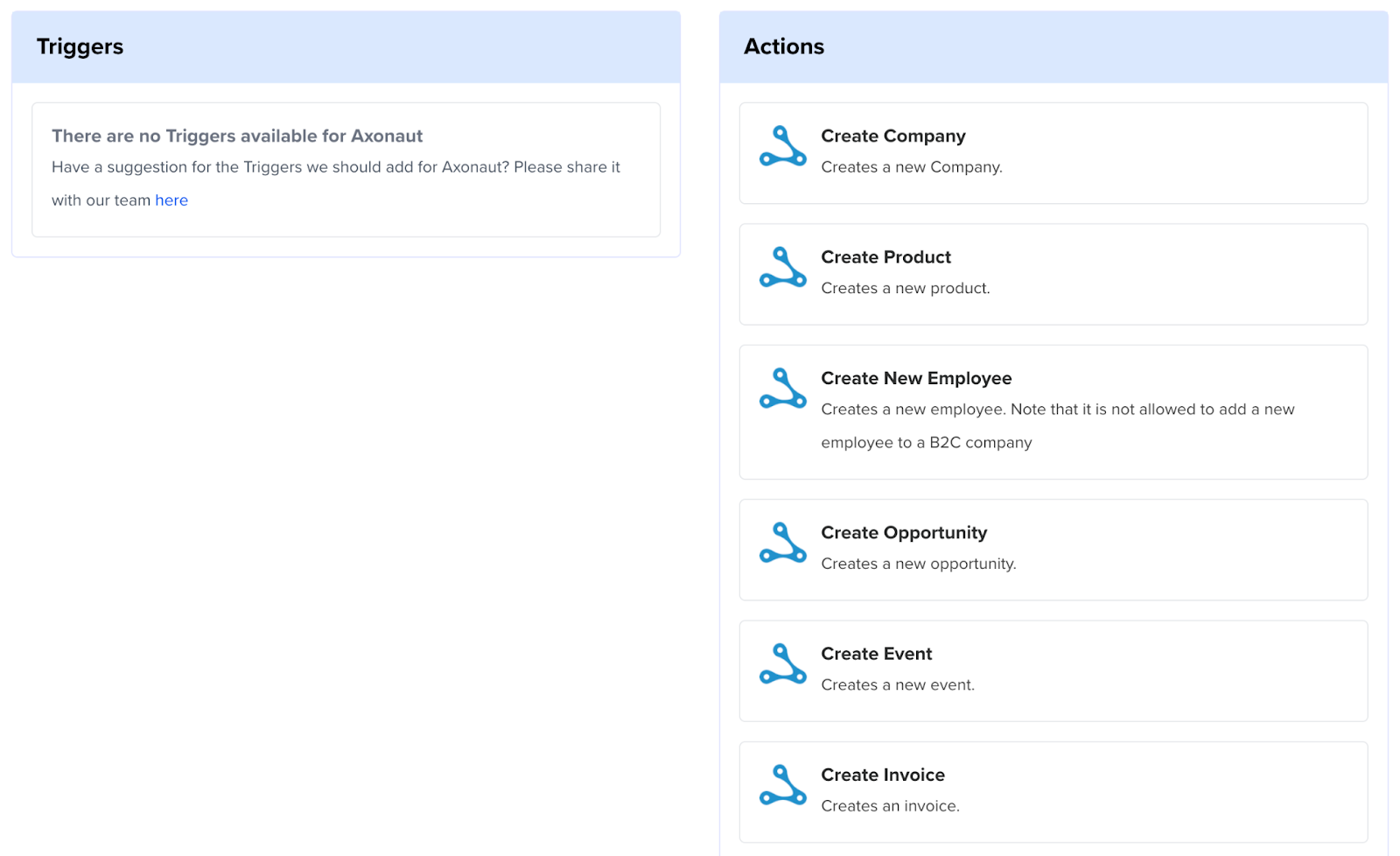Select the Create Opportunity action title
This screenshot has width=1400, height=856.
point(904,533)
